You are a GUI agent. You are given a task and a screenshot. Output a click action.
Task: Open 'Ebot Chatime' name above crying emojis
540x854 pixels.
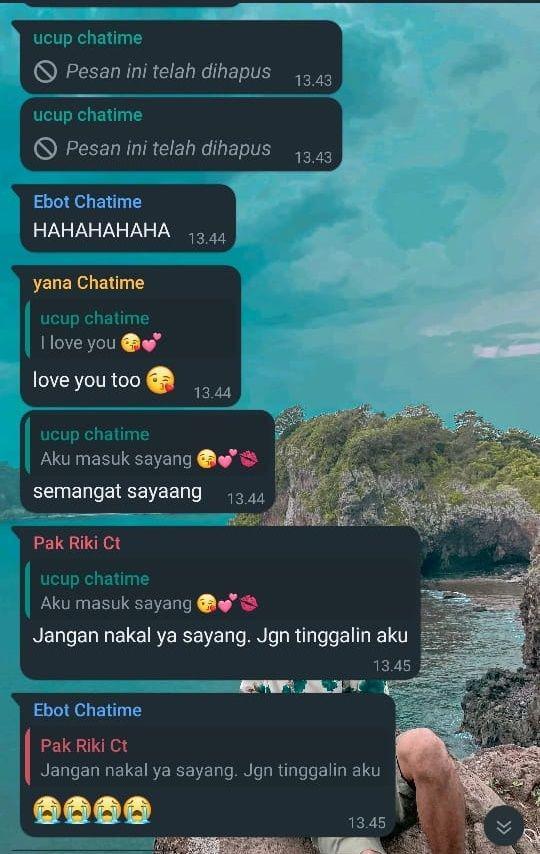click(88, 710)
